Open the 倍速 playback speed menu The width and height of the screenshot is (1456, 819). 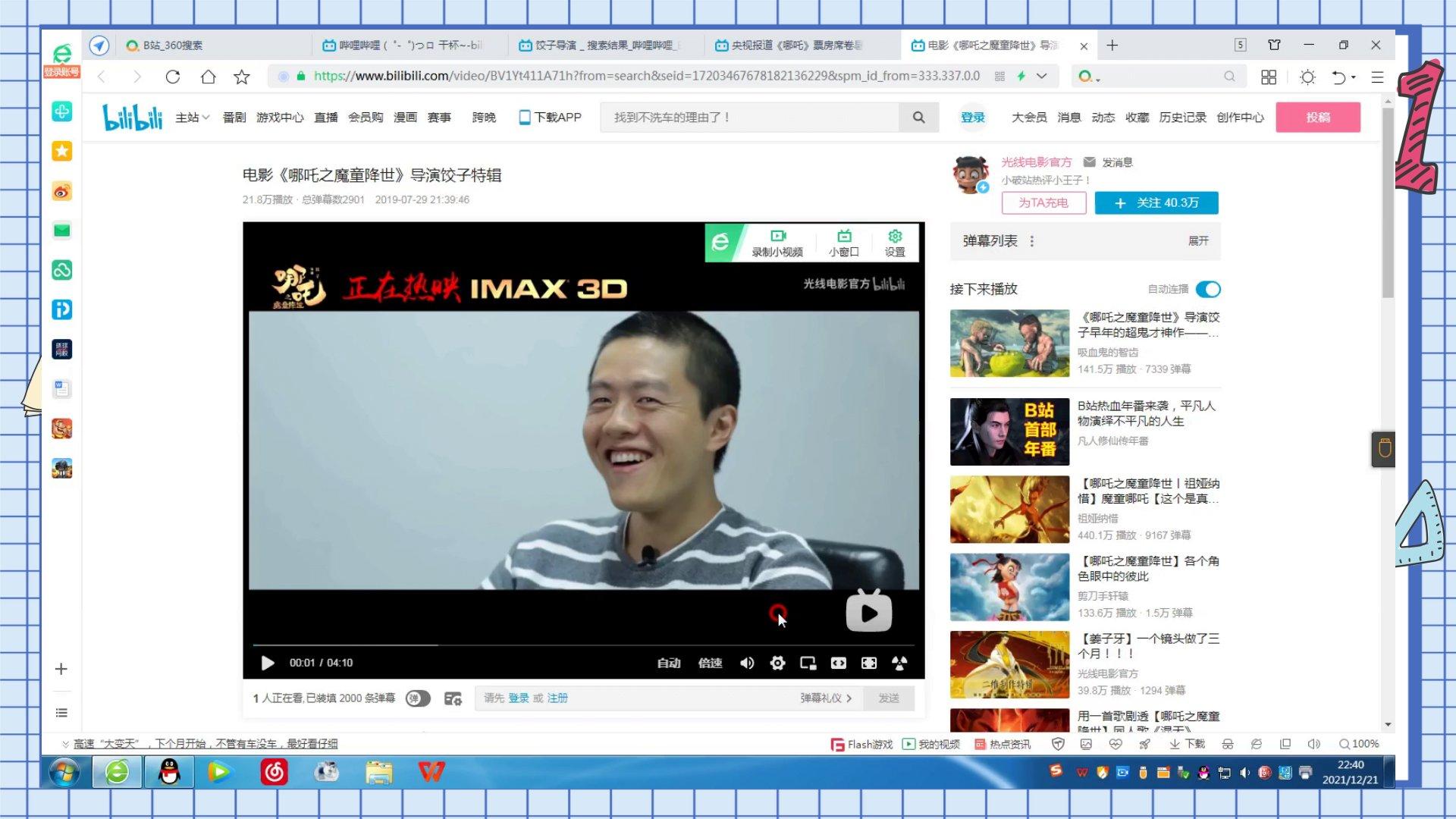tap(710, 663)
